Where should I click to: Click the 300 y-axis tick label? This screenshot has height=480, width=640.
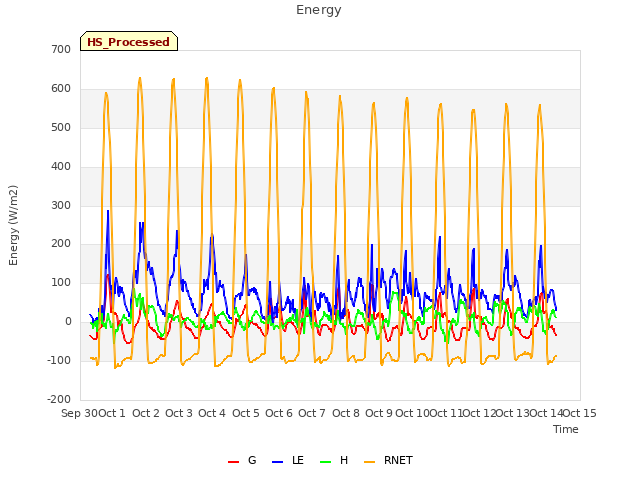61,205
